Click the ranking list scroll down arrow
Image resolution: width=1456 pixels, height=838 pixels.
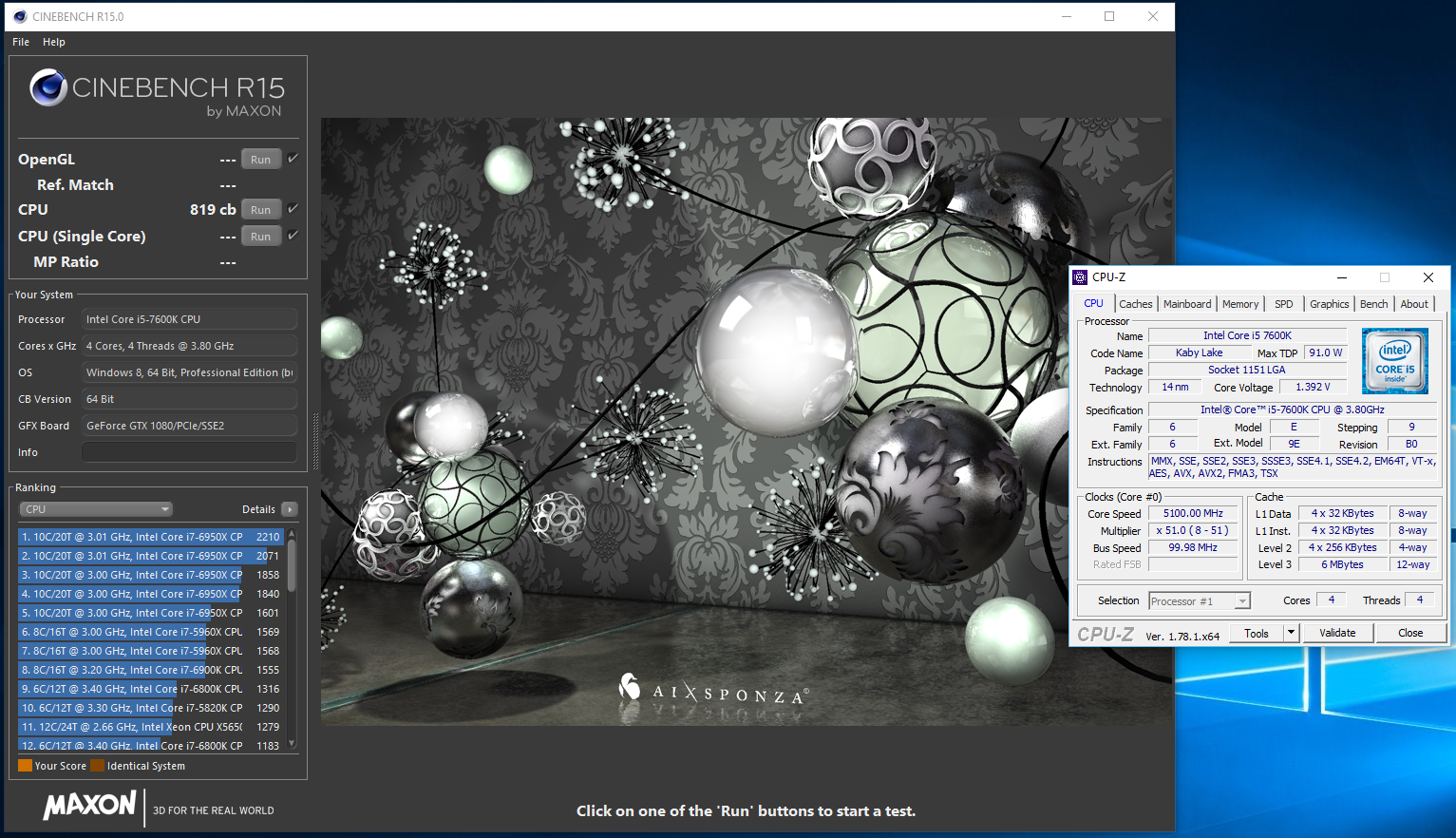tap(292, 744)
